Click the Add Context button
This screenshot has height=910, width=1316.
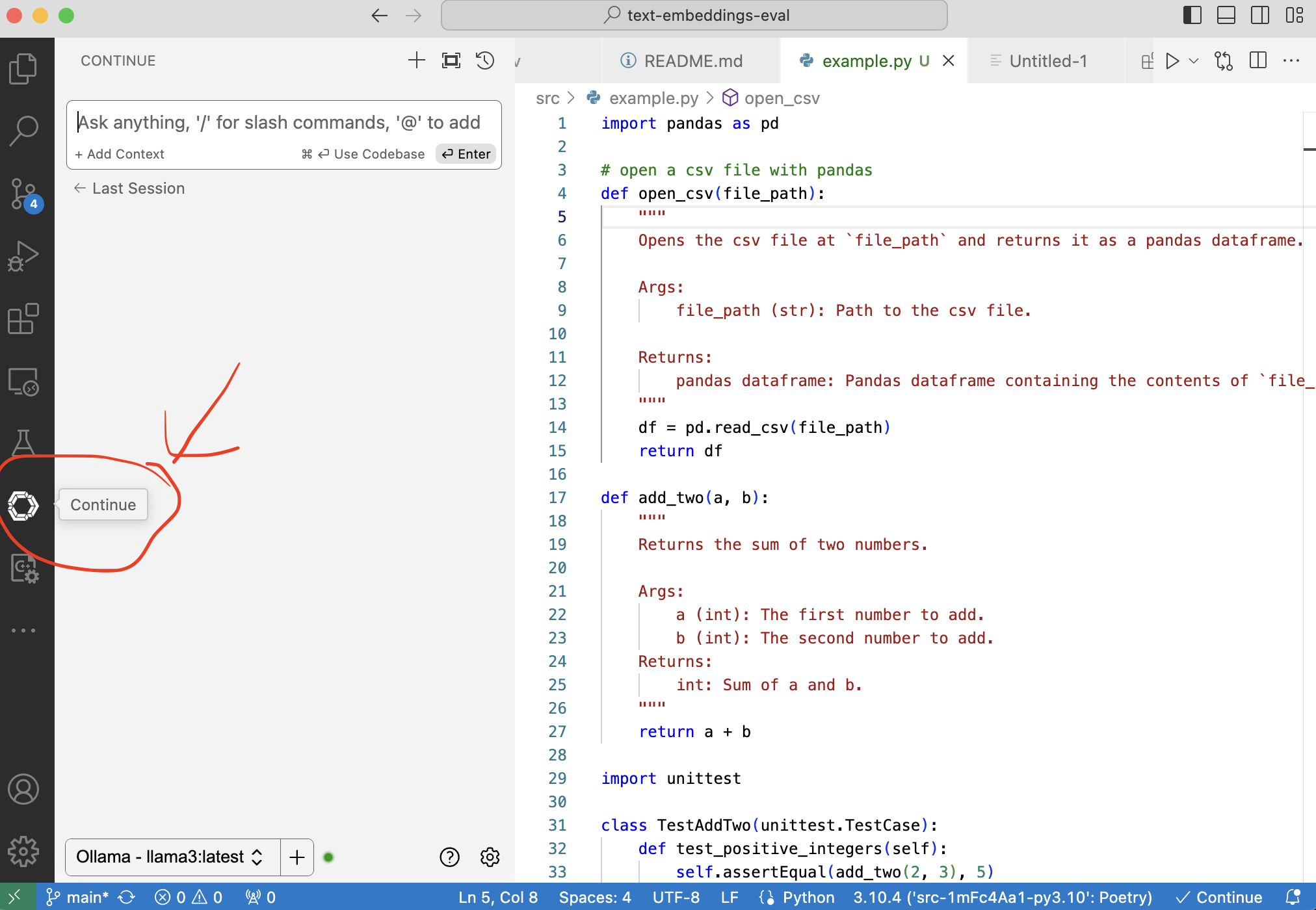pos(120,154)
